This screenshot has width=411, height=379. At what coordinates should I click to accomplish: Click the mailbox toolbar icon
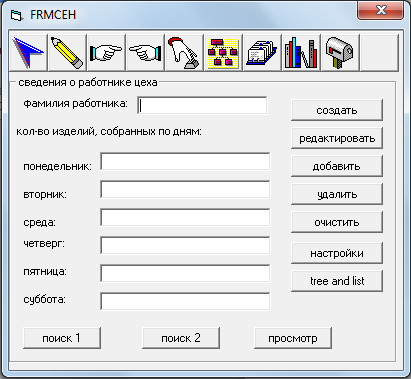tap(340, 52)
